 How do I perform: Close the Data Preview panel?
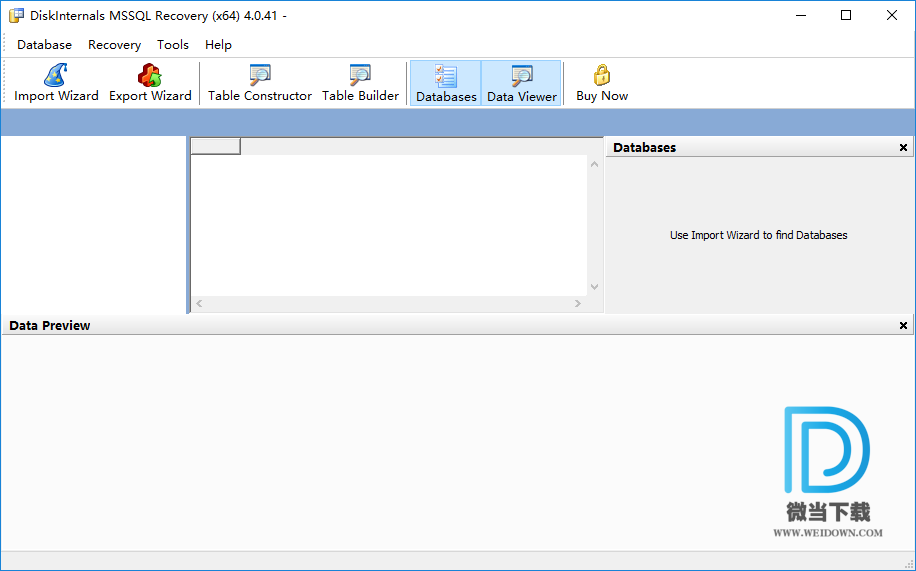[903, 326]
